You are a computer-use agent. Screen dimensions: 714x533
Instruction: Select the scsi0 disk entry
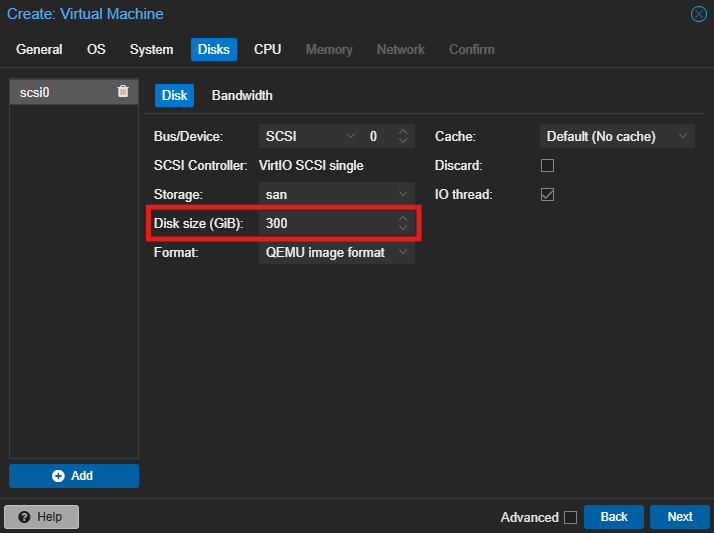point(74,92)
